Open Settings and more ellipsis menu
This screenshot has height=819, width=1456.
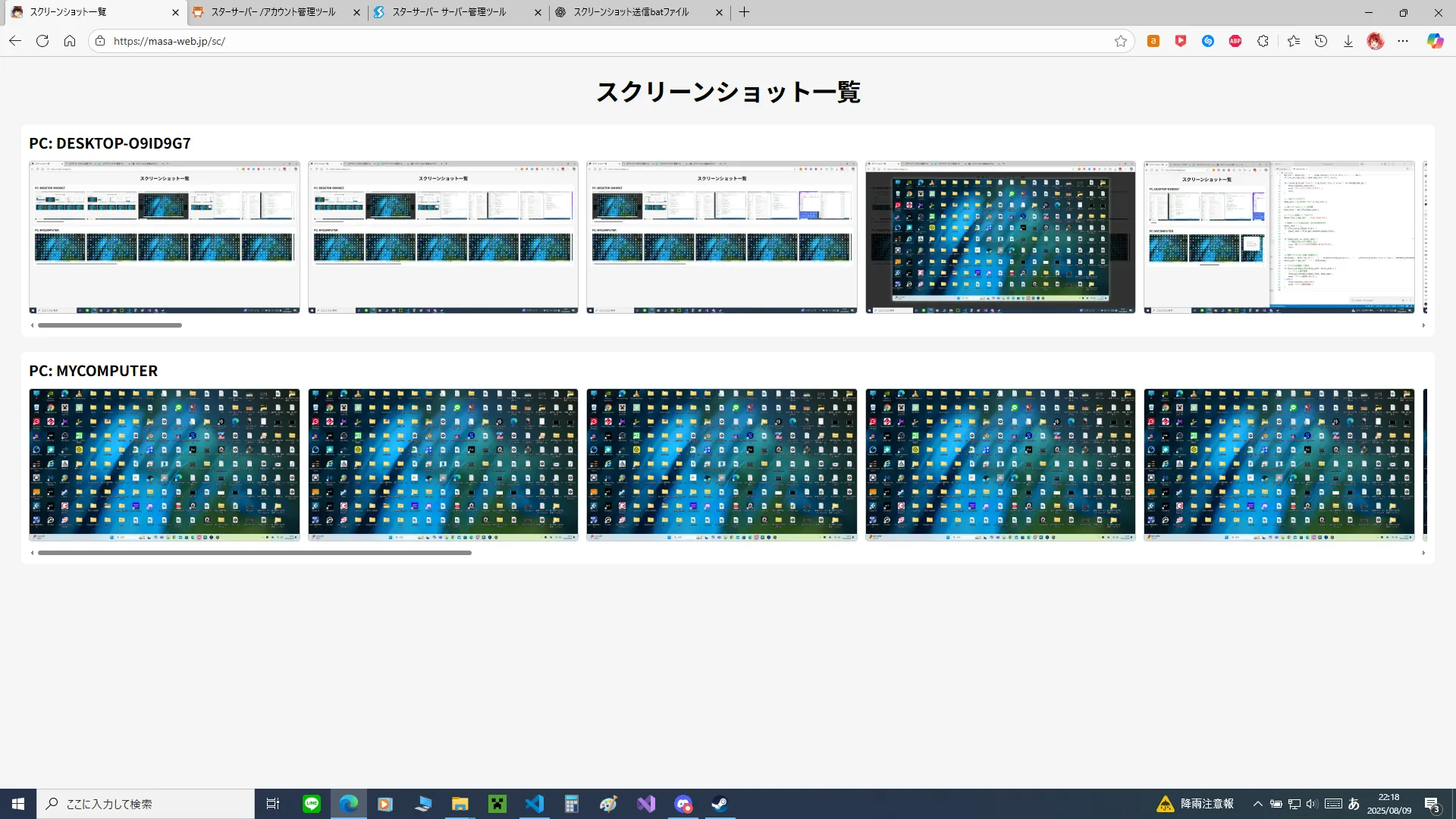[x=1403, y=41]
